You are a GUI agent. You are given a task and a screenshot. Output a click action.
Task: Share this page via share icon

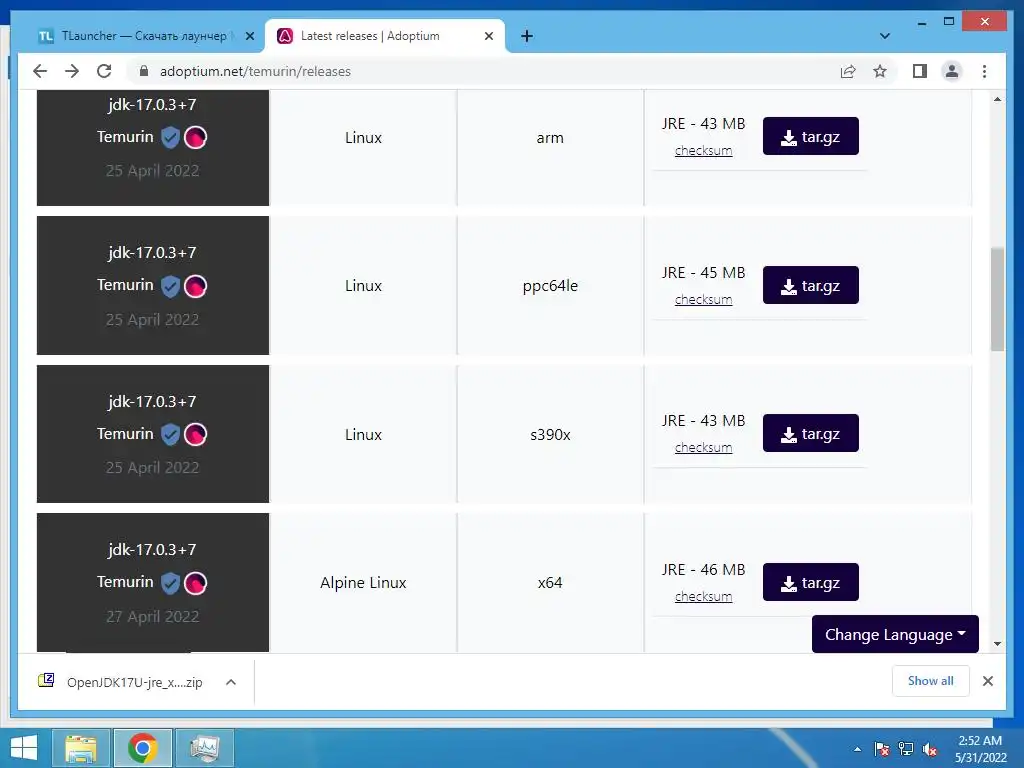(x=848, y=71)
